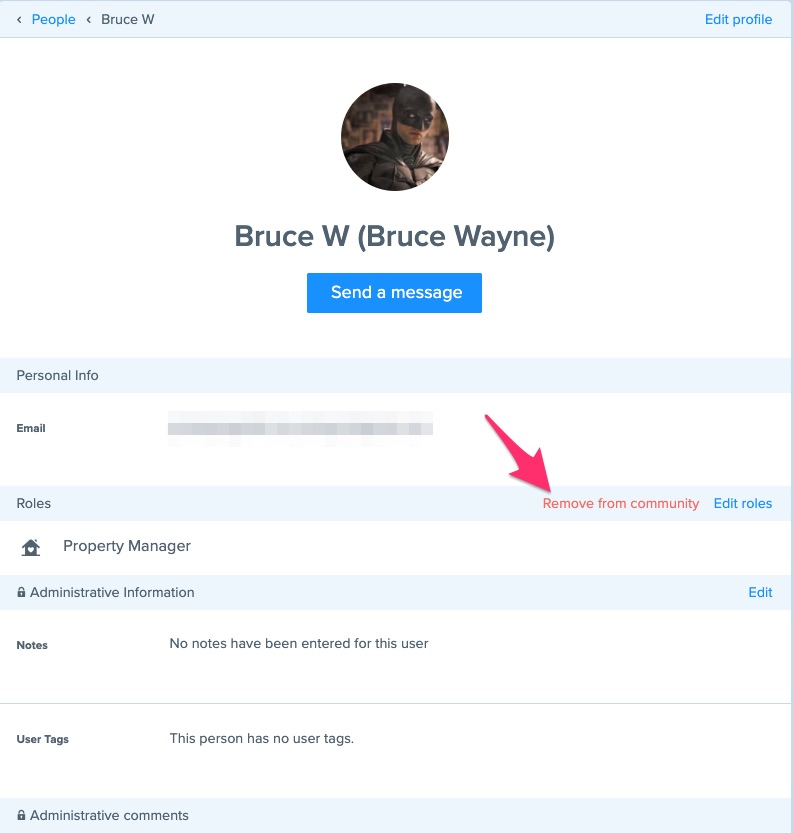Open Edit profile link

(738, 20)
